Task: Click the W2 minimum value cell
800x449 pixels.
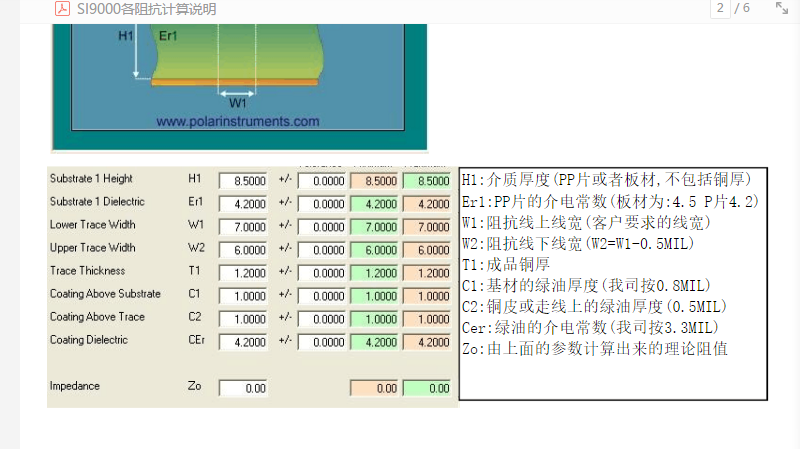Action: [374, 250]
